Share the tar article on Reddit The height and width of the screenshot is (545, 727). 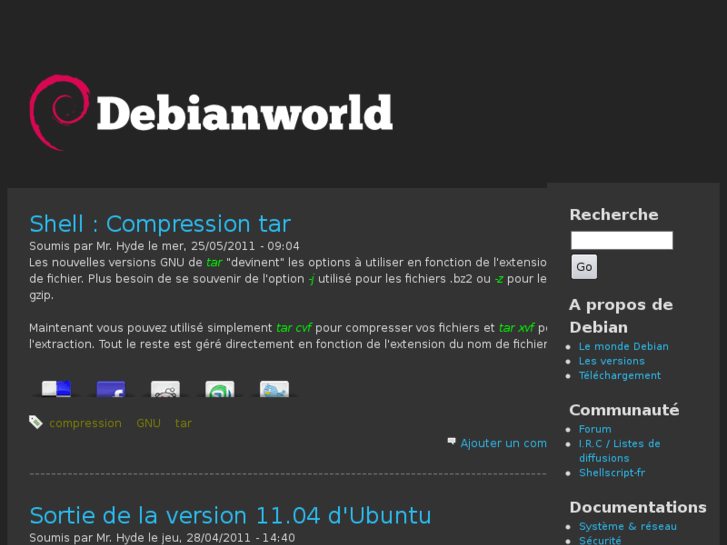[166, 389]
